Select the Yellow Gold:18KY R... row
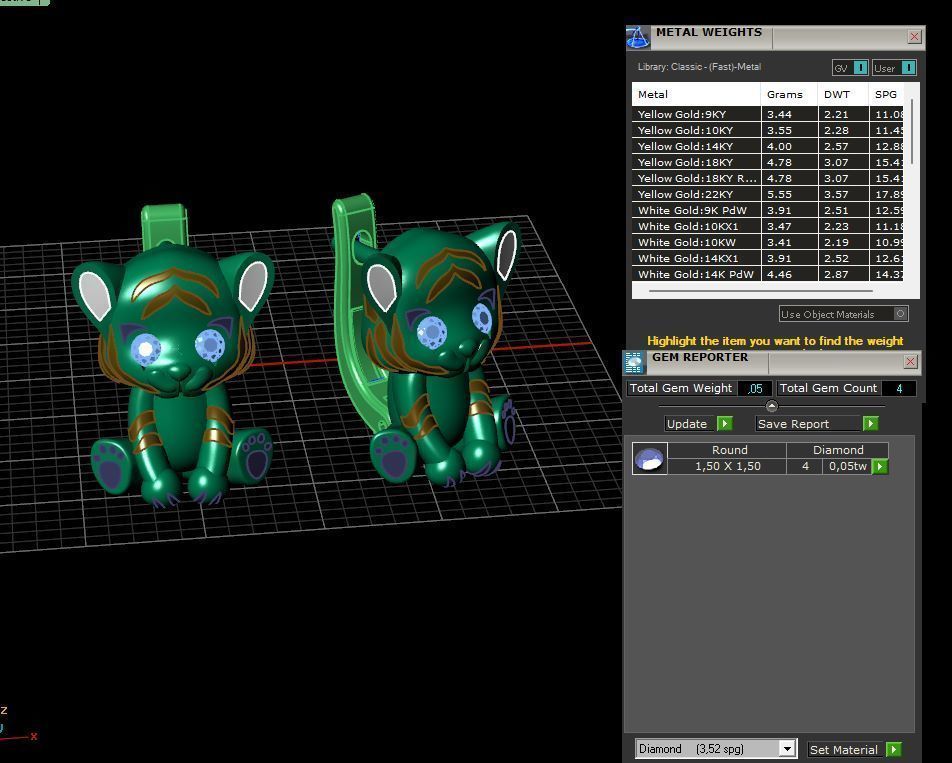This screenshot has width=952, height=763. (767, 178)
